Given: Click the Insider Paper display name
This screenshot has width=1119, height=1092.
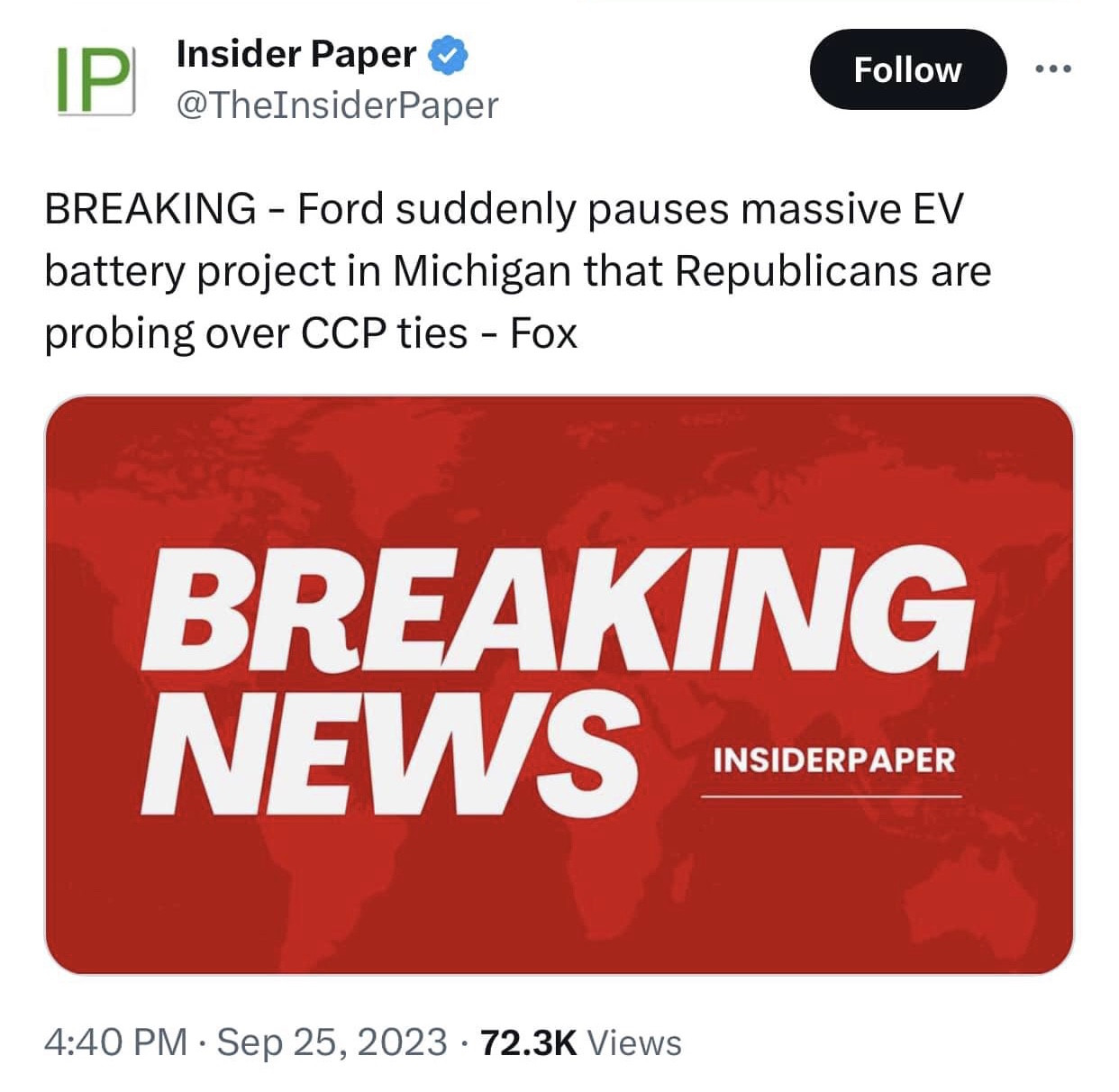Looking at the screenshot, I should (x=296, y=55).
